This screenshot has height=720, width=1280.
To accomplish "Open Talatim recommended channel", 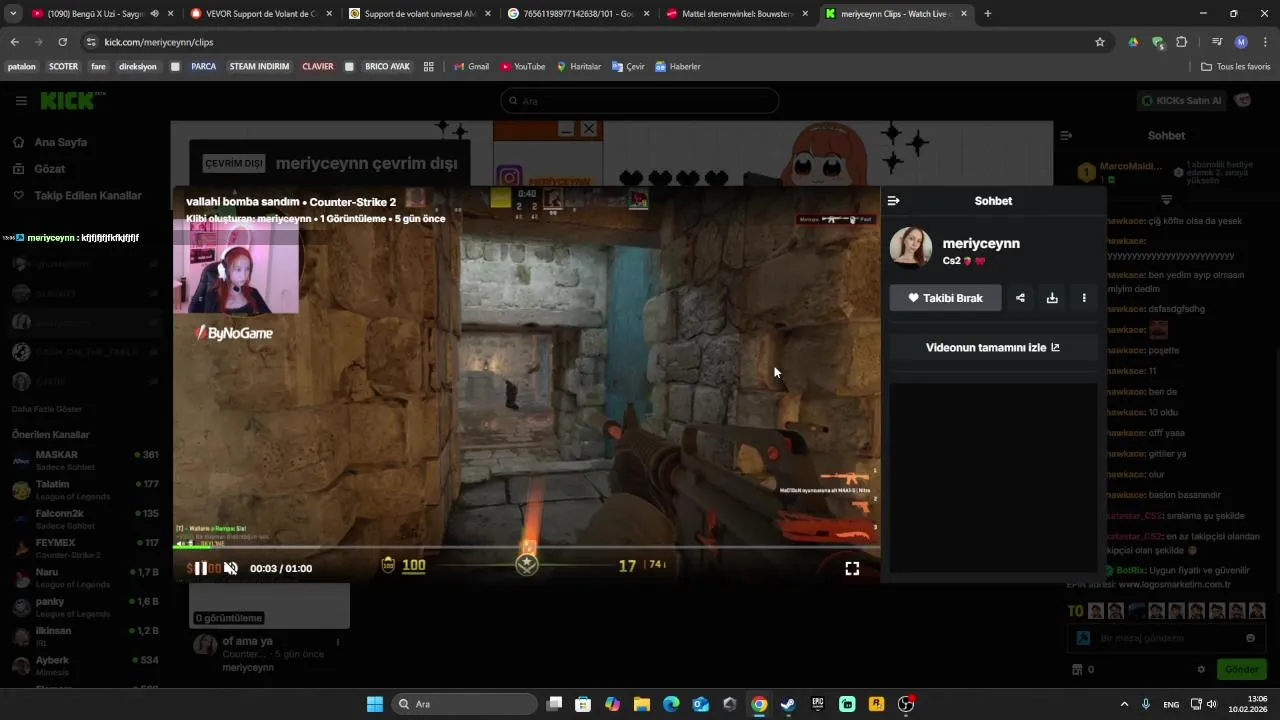I will (x=85, y=490).
